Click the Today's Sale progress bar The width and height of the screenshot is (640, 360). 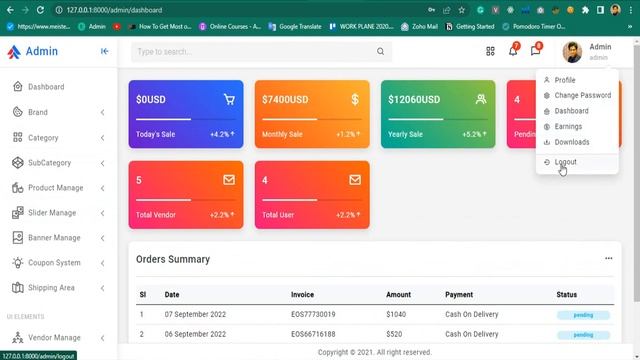click(x=186, y=119)
